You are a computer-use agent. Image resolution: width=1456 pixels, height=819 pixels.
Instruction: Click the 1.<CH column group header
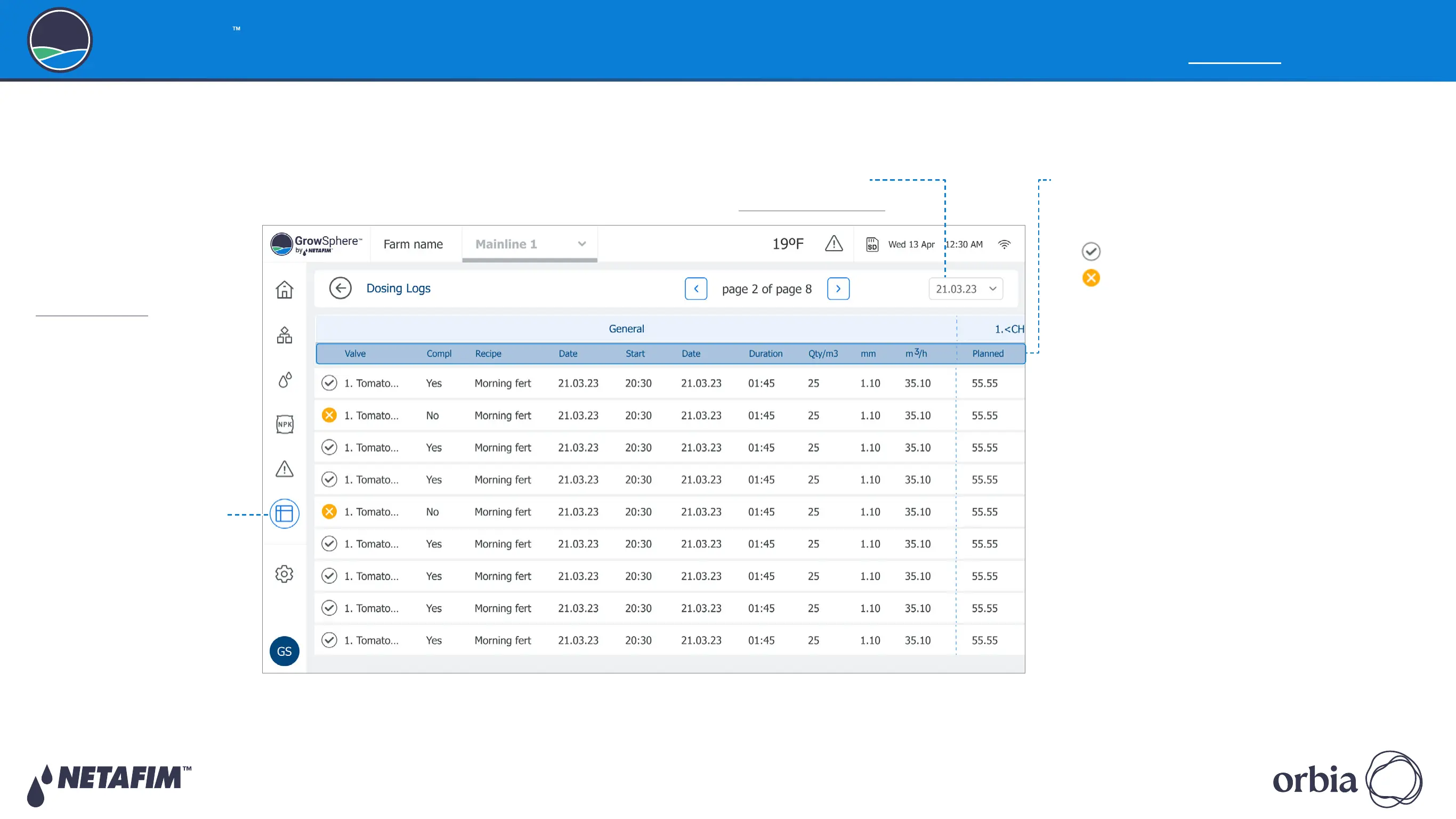point(1009,328)
